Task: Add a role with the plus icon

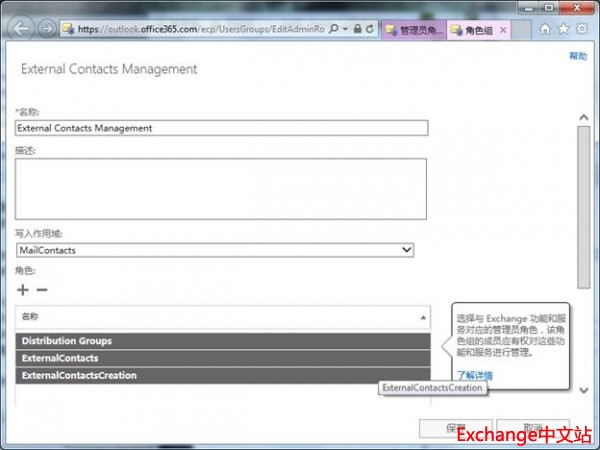Action: 23,290
